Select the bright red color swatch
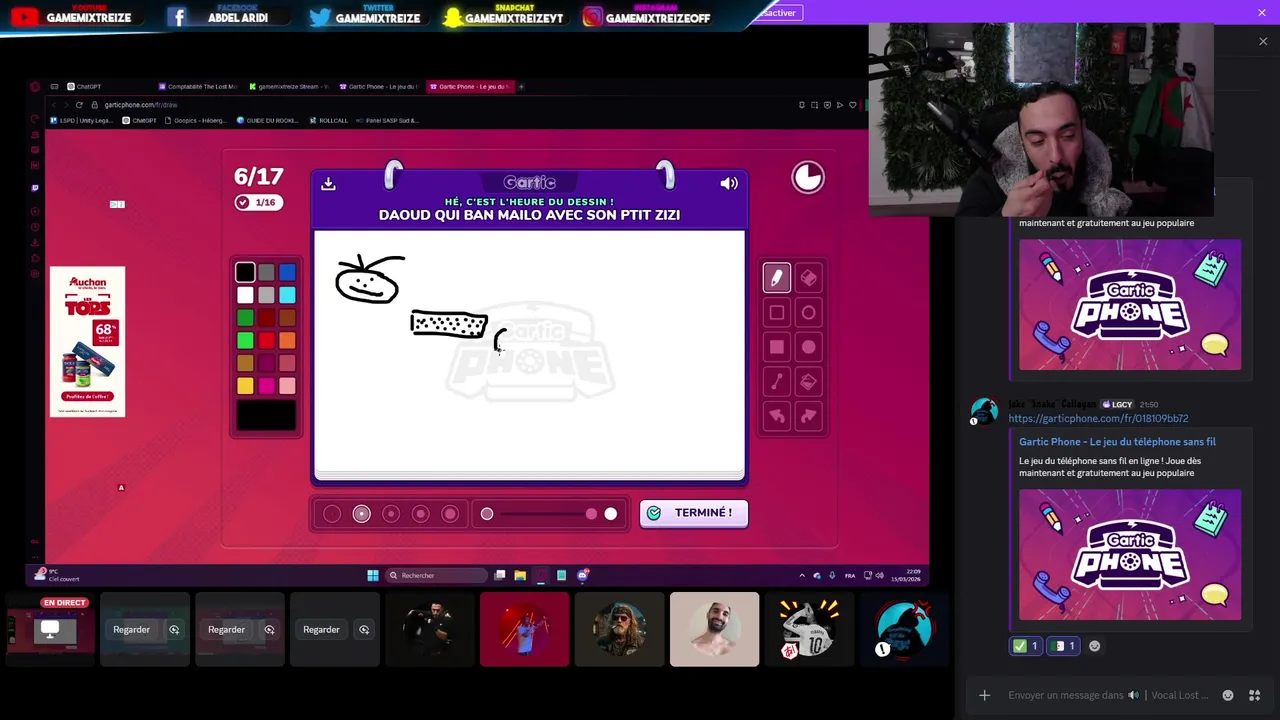The height and width of the screenshot is (720, 1280). tap(266, 341)
